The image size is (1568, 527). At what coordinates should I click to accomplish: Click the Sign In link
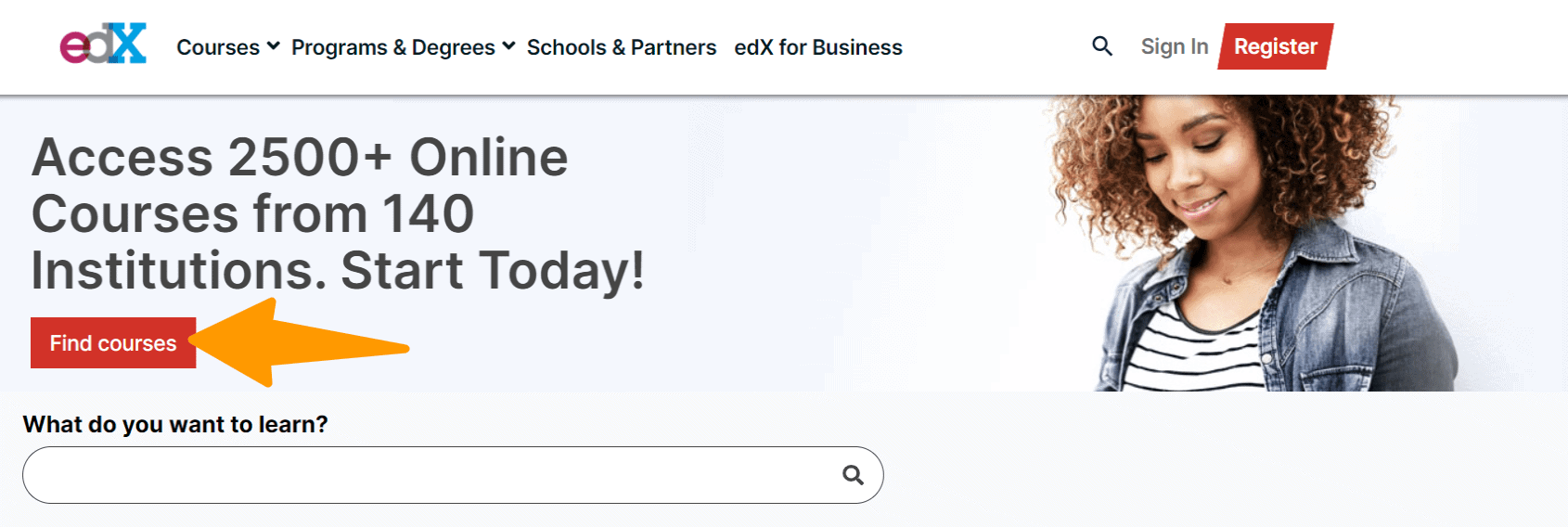pos(1175,46)
